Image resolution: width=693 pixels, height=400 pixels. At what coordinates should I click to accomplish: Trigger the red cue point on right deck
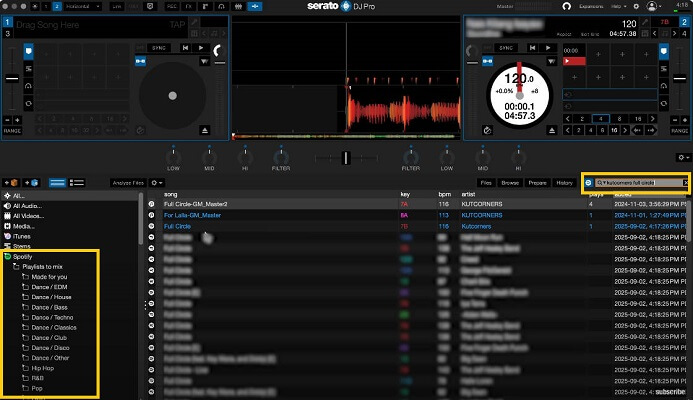574,61
